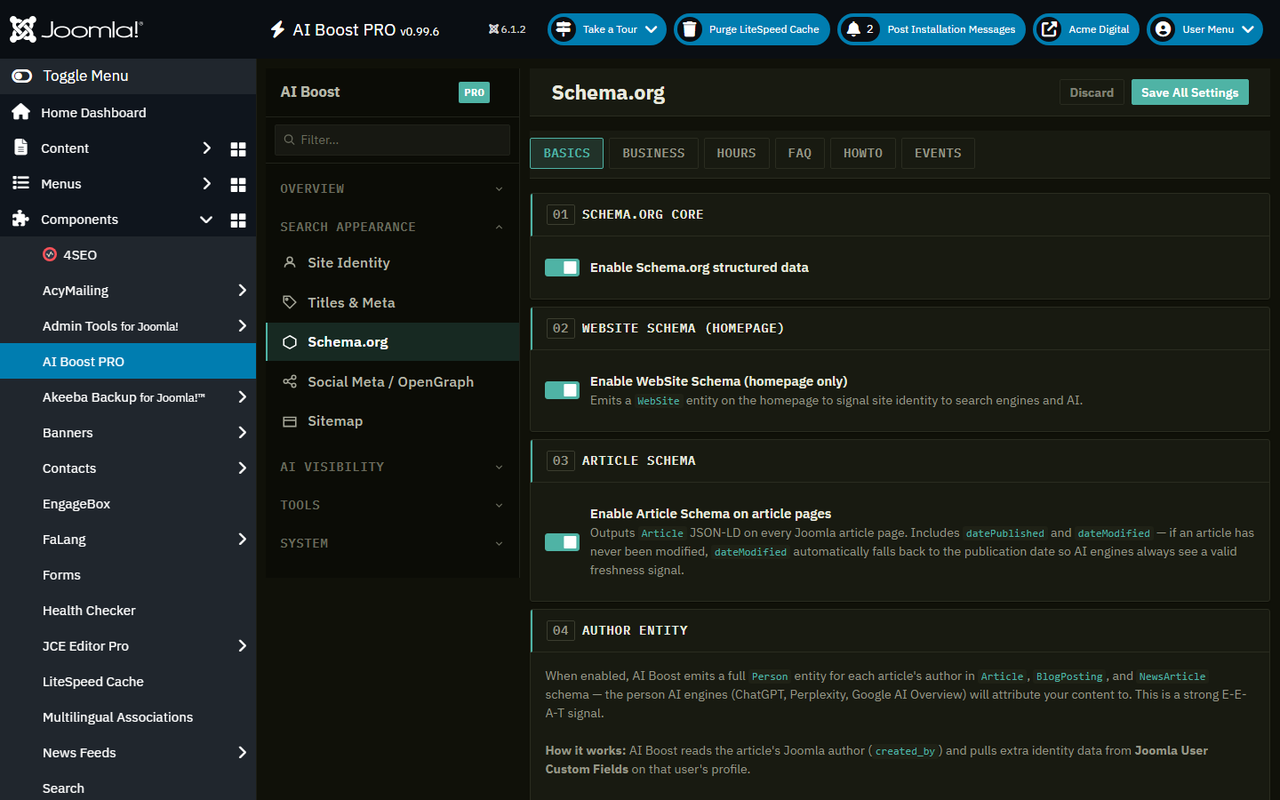Toggle Enable WebSite Schema homepage only
This screenshot has height=800, width=1280.
pyautogui.click(x=562, y=390)
